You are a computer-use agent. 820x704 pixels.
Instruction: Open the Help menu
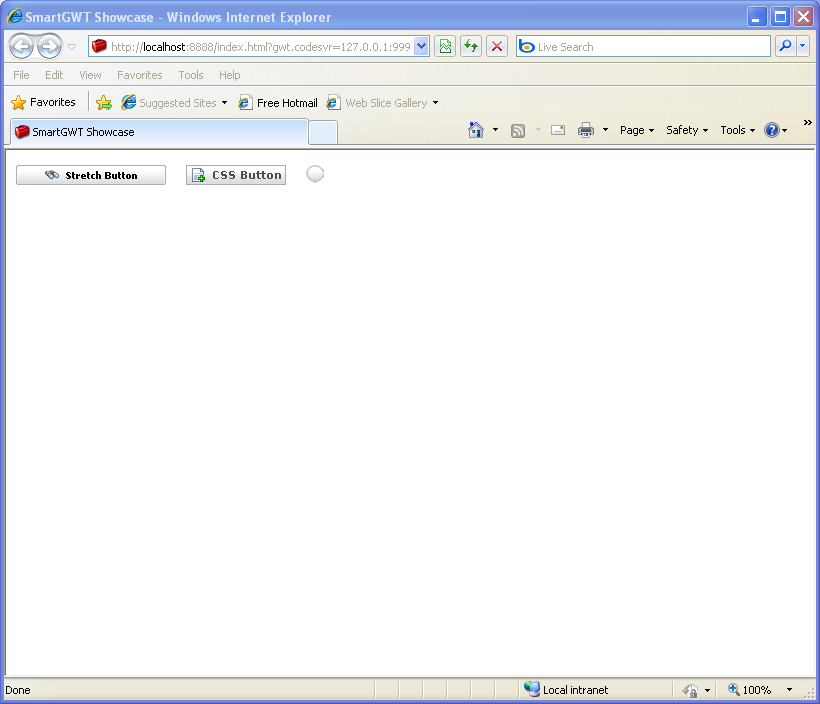point(230,75)
